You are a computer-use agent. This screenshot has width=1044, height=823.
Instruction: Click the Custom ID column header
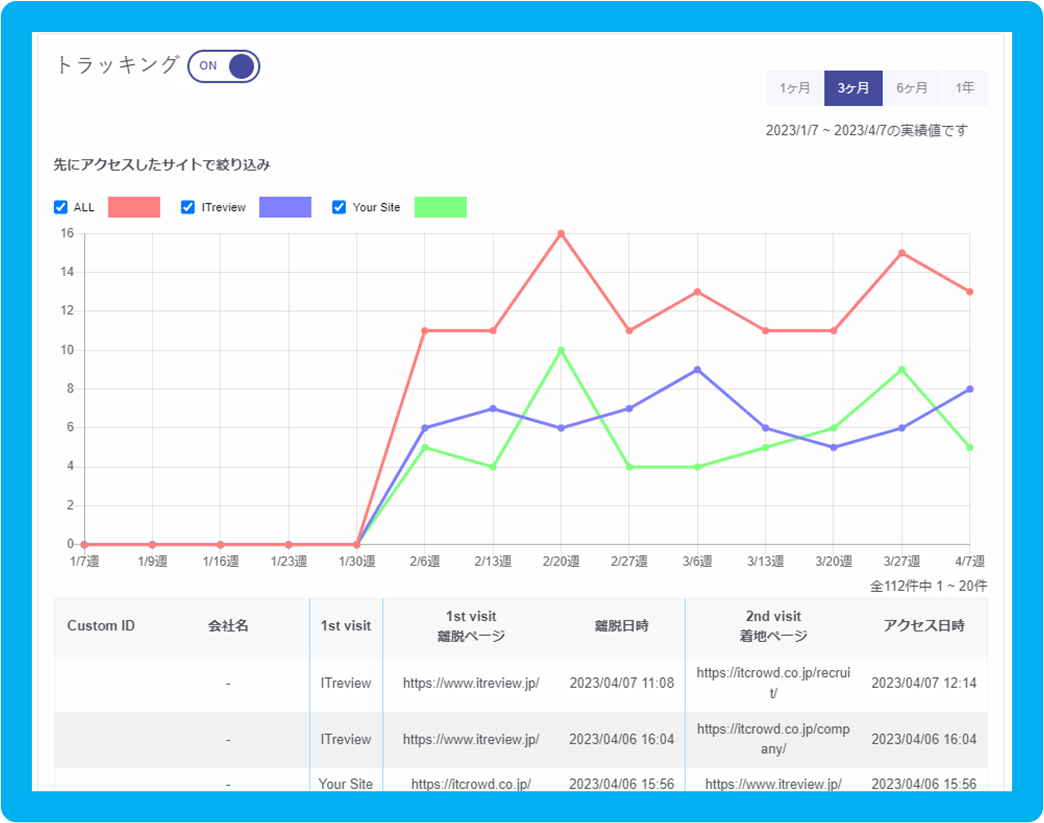click(101, 626)
